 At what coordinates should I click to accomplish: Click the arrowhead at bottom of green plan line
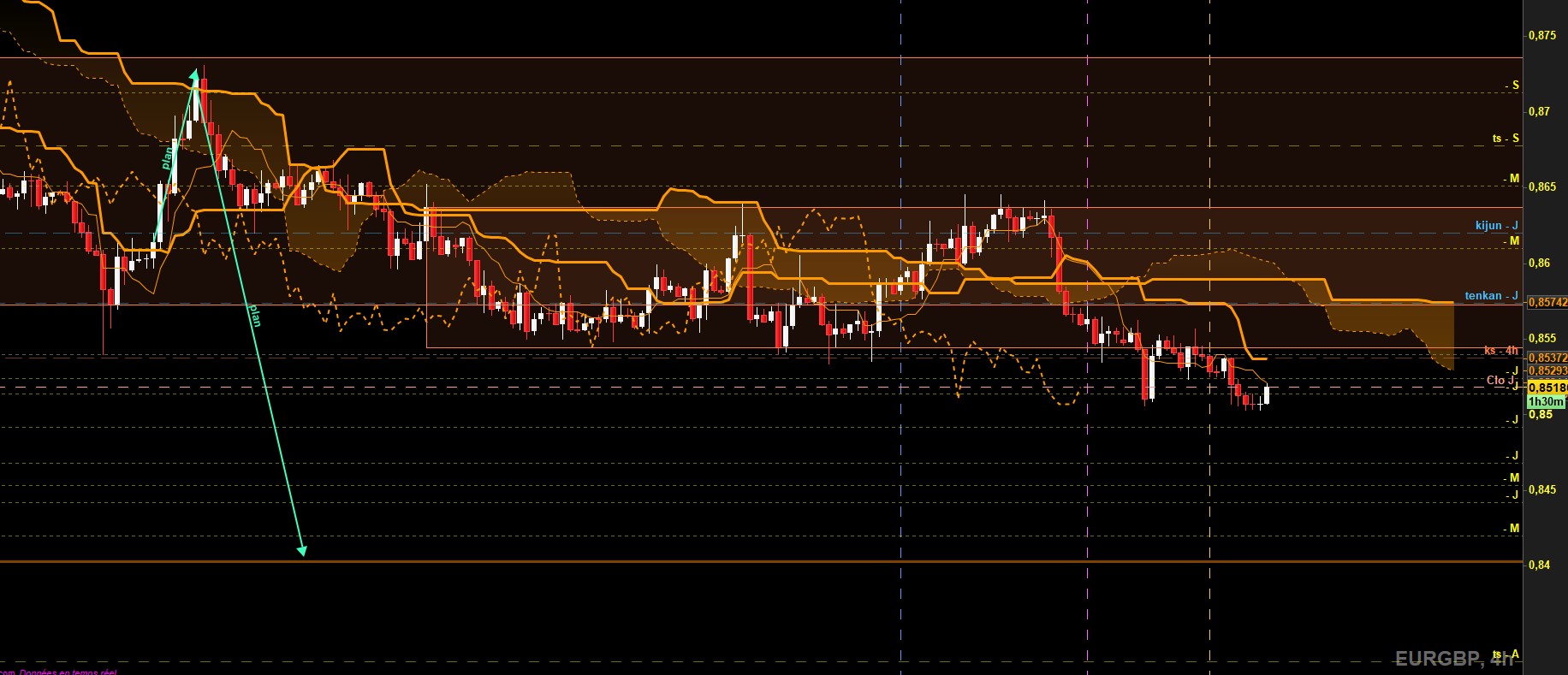(301, 551)
